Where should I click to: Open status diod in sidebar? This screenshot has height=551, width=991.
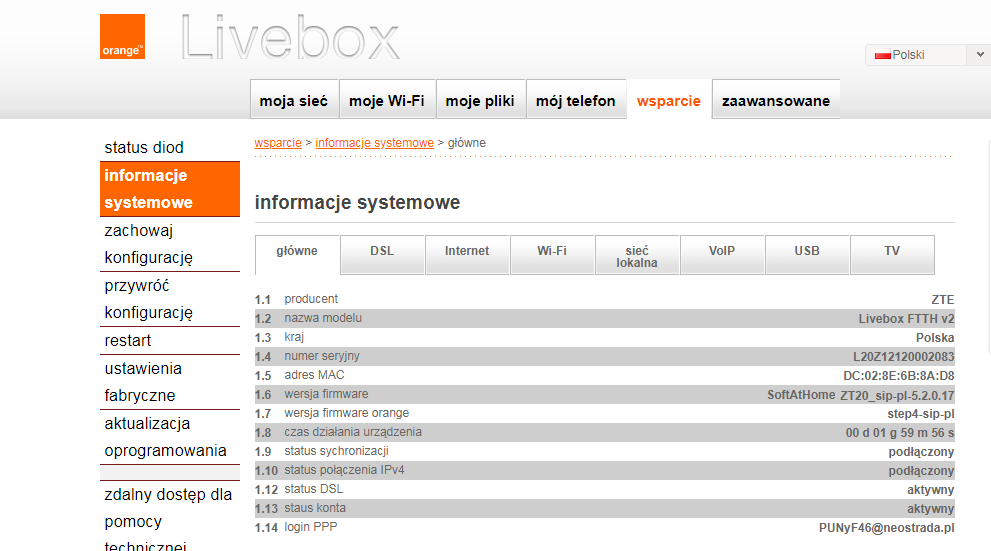tap(144, 148)
